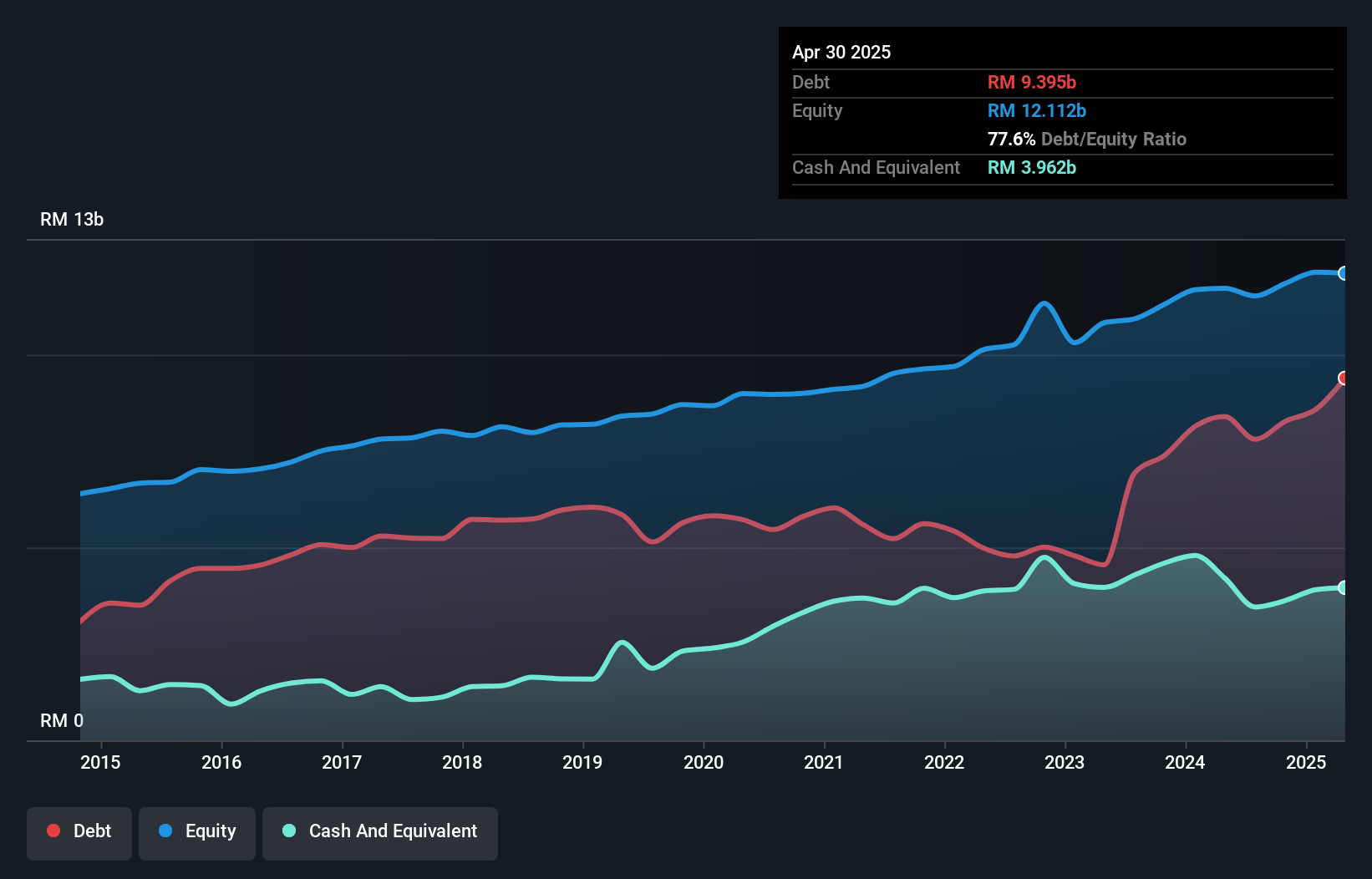The width and height of the screenshot is (1372, 879).
Task: Expand details for the Debt/Equity Ratio row
Action: (x=1087, y=139)
